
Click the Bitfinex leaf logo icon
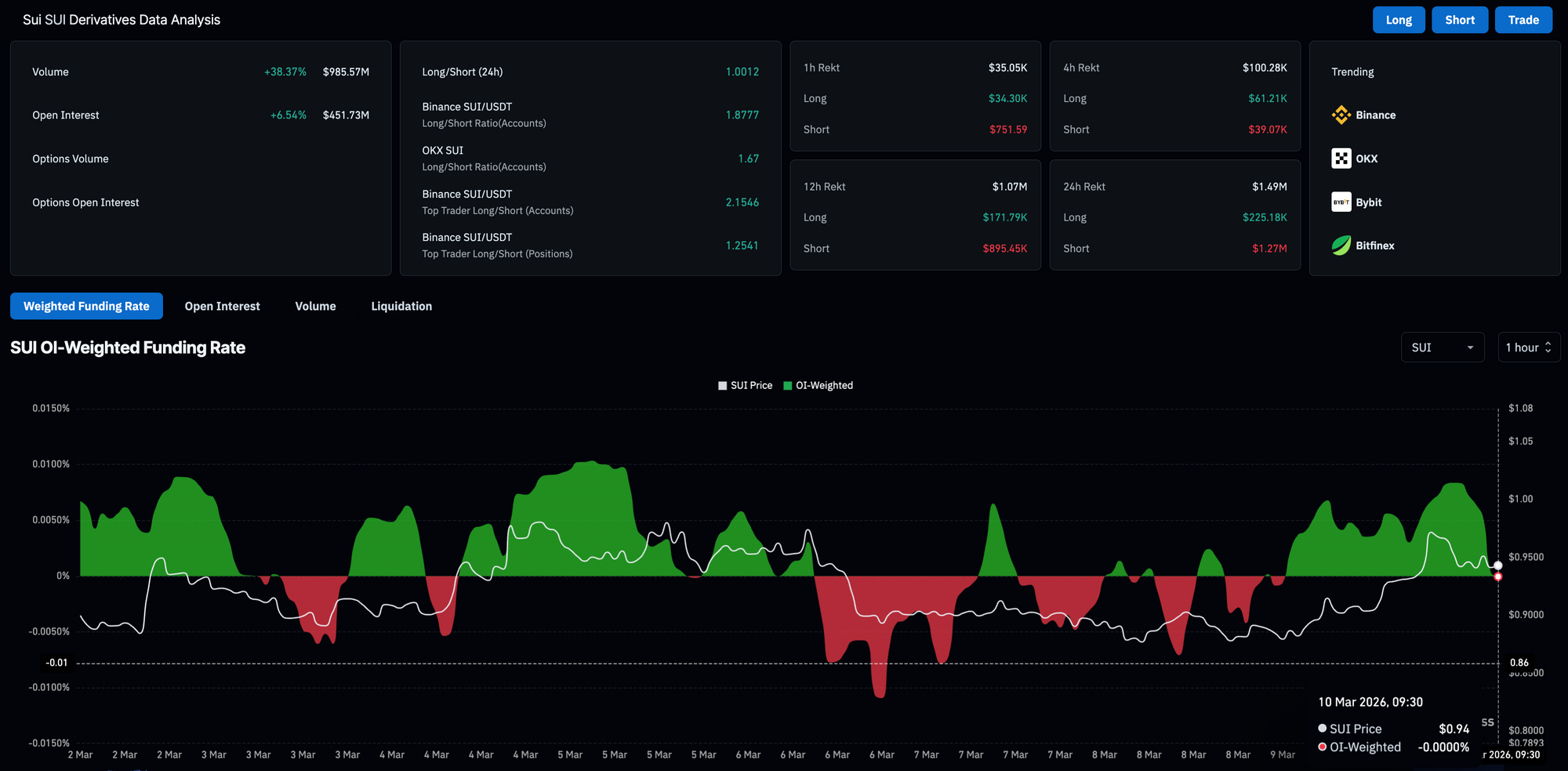(x=1341, y=245)
